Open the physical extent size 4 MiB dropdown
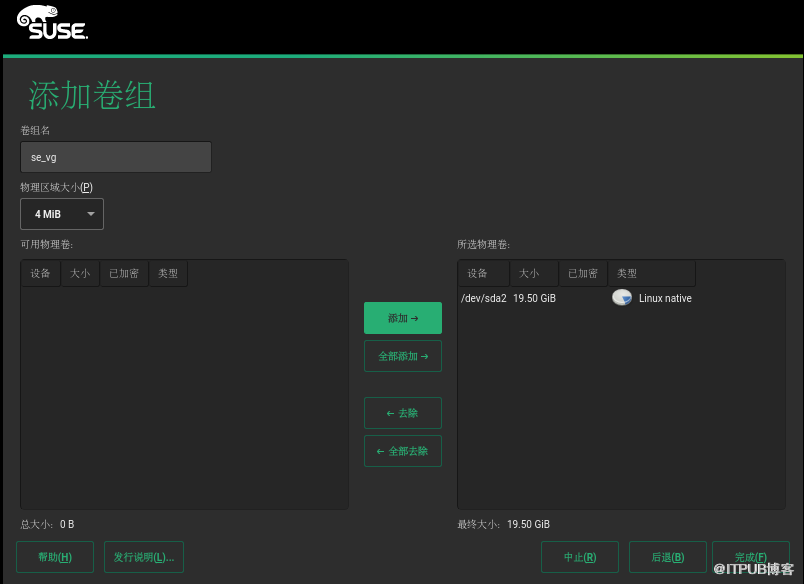This screenshot has width=804, height=584. tap(62, 214)
